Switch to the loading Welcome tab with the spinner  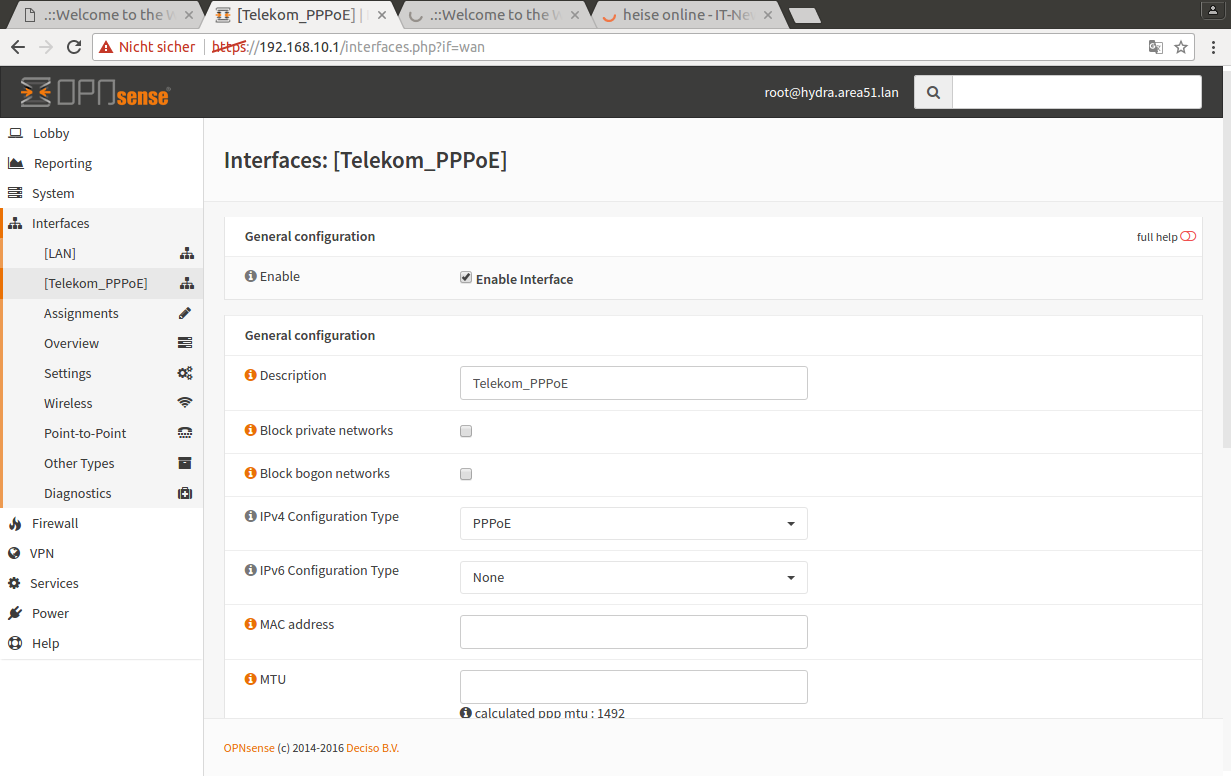495,15
